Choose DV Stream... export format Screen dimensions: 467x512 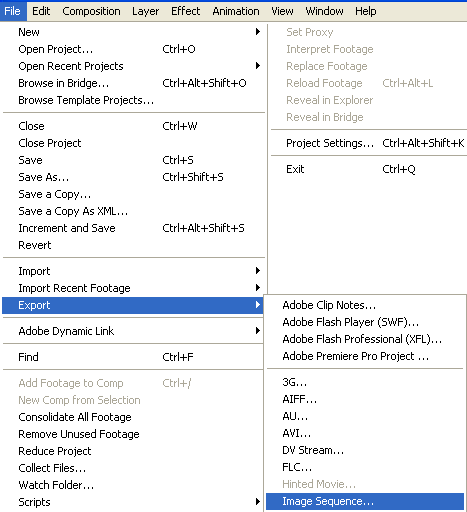[x=365, y=450]
